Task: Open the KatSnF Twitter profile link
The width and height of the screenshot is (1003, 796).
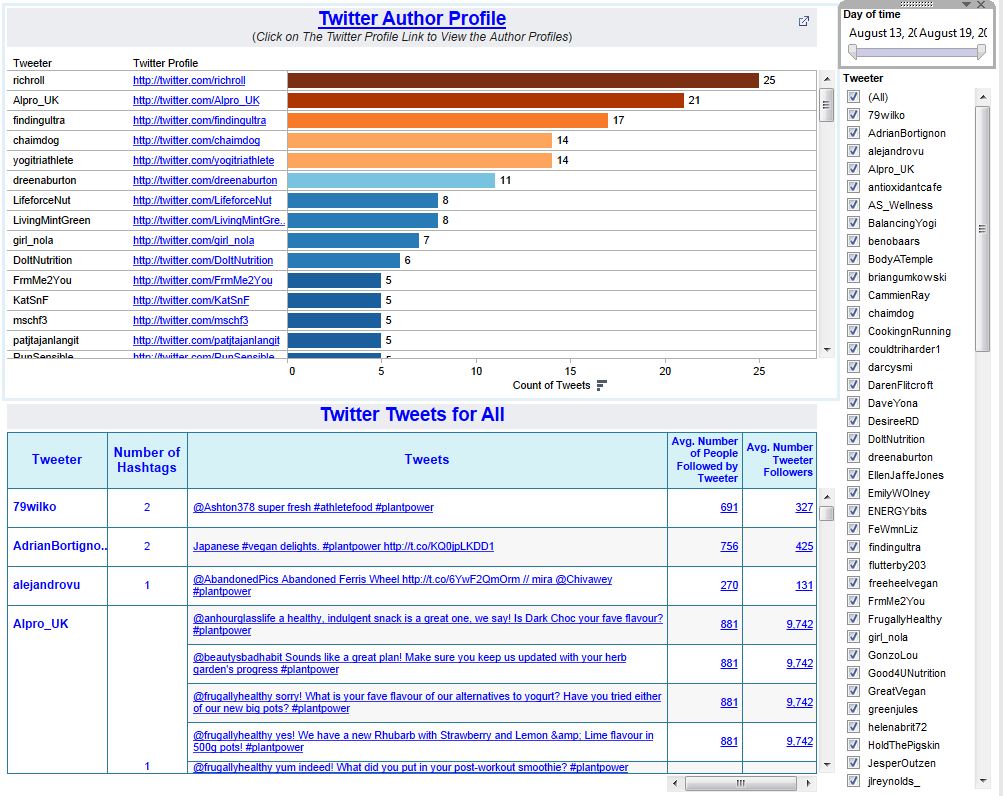Action: (191, 300)
